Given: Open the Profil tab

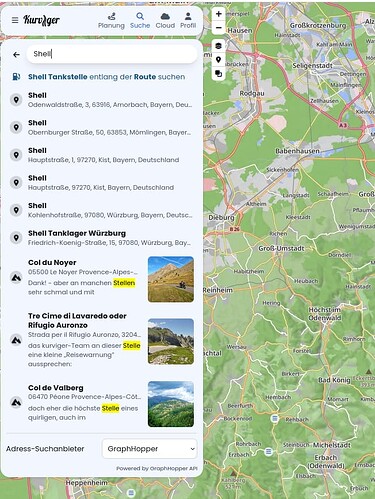Looking at the screenshot, I should coord(188,21).
